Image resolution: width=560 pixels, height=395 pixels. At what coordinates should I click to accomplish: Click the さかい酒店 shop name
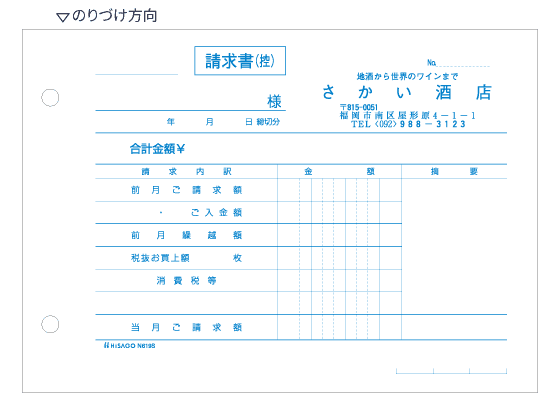pyautogui.click(x=407, y=92)
